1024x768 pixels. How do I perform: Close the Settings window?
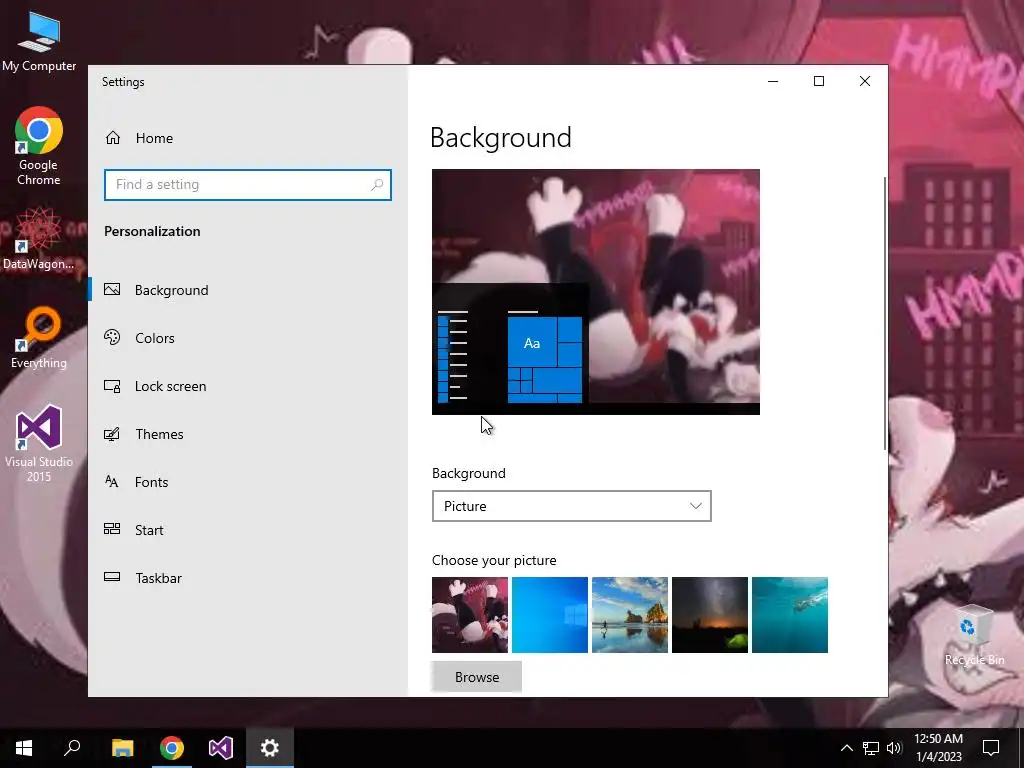point(865,81)
